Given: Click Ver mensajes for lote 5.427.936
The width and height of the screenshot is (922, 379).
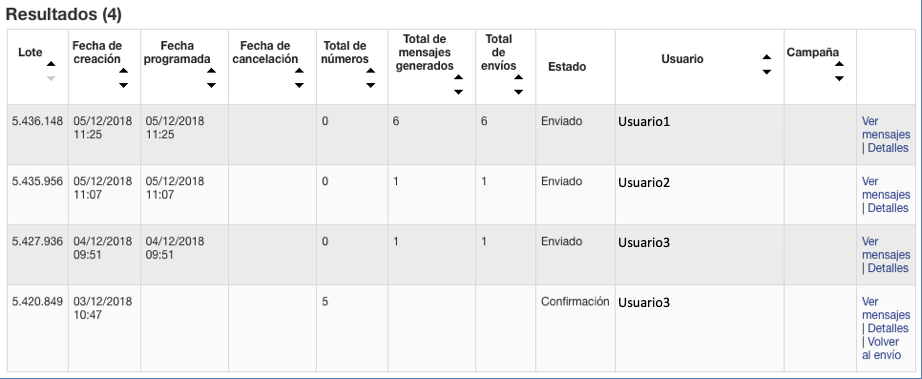Looking at the screenshot, I should 886,248.
